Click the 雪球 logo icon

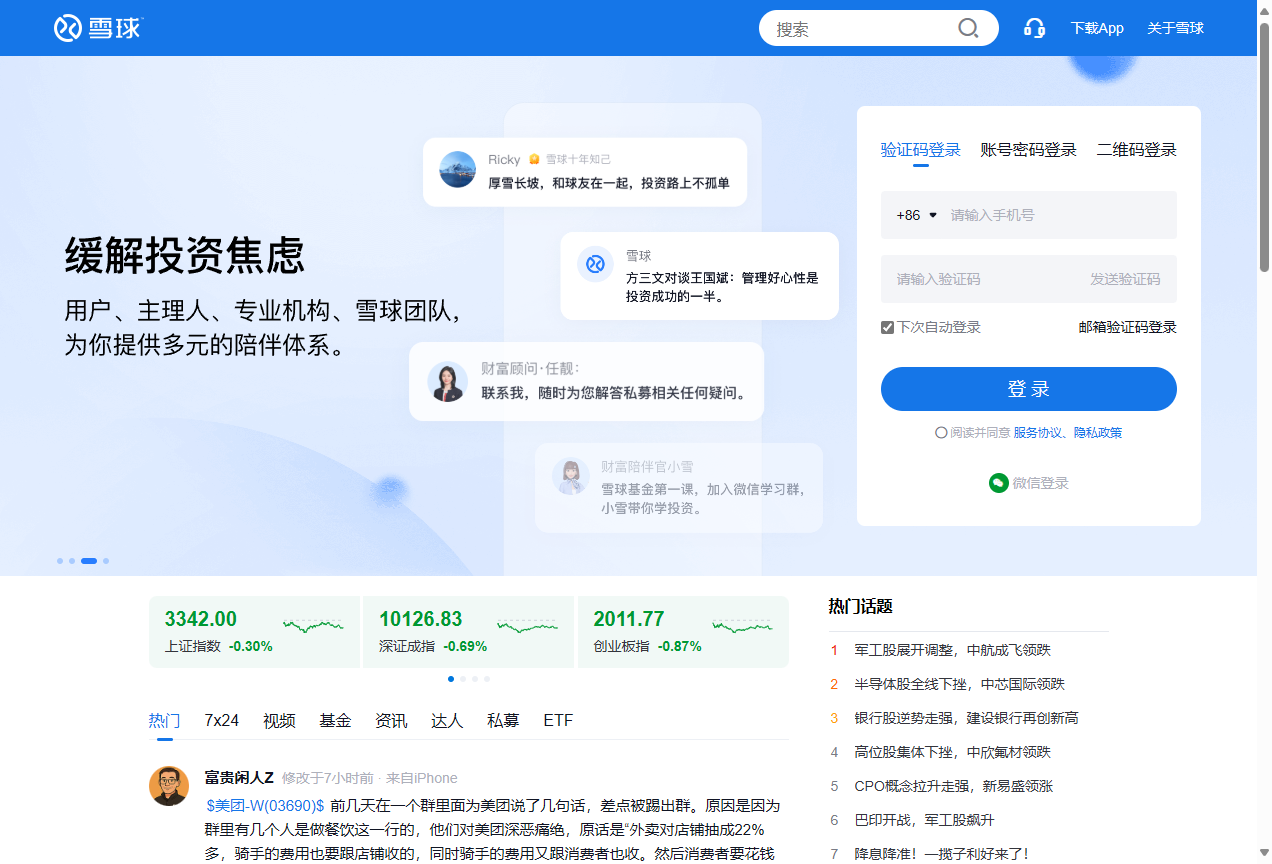pos(65,27)
